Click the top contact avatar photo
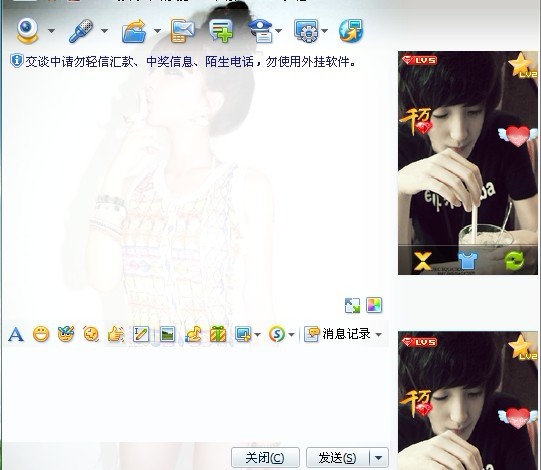Viewport: 541px width, 470px height. [x=468, y=163]
